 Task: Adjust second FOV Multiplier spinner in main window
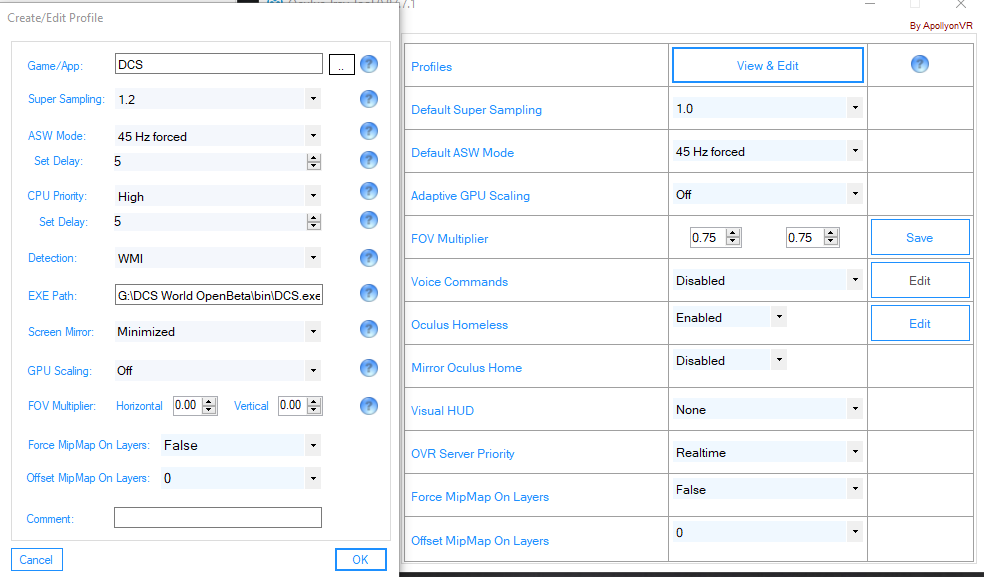point(831,237)
